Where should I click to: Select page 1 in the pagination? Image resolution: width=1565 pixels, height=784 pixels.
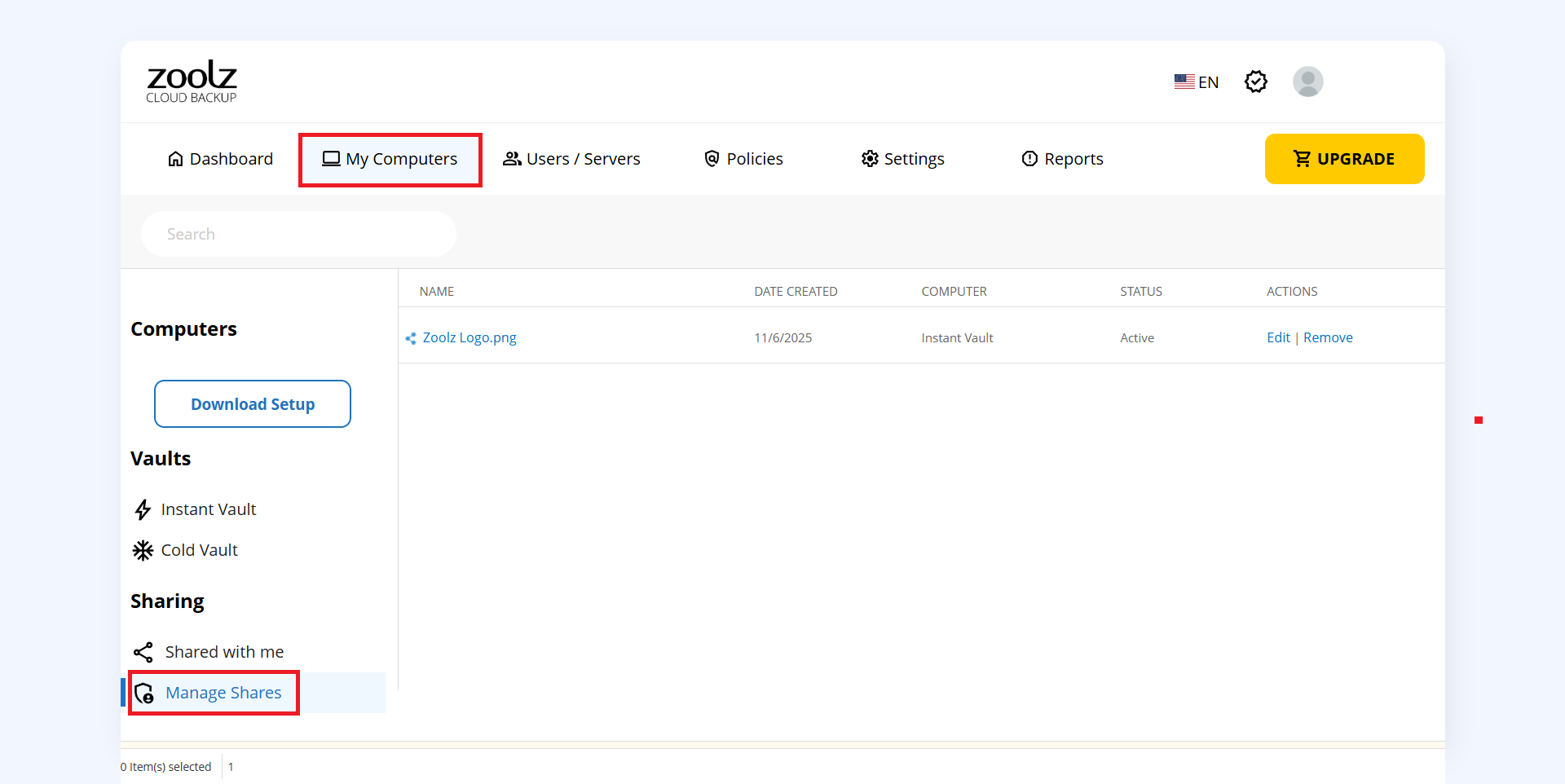[231, 766]
